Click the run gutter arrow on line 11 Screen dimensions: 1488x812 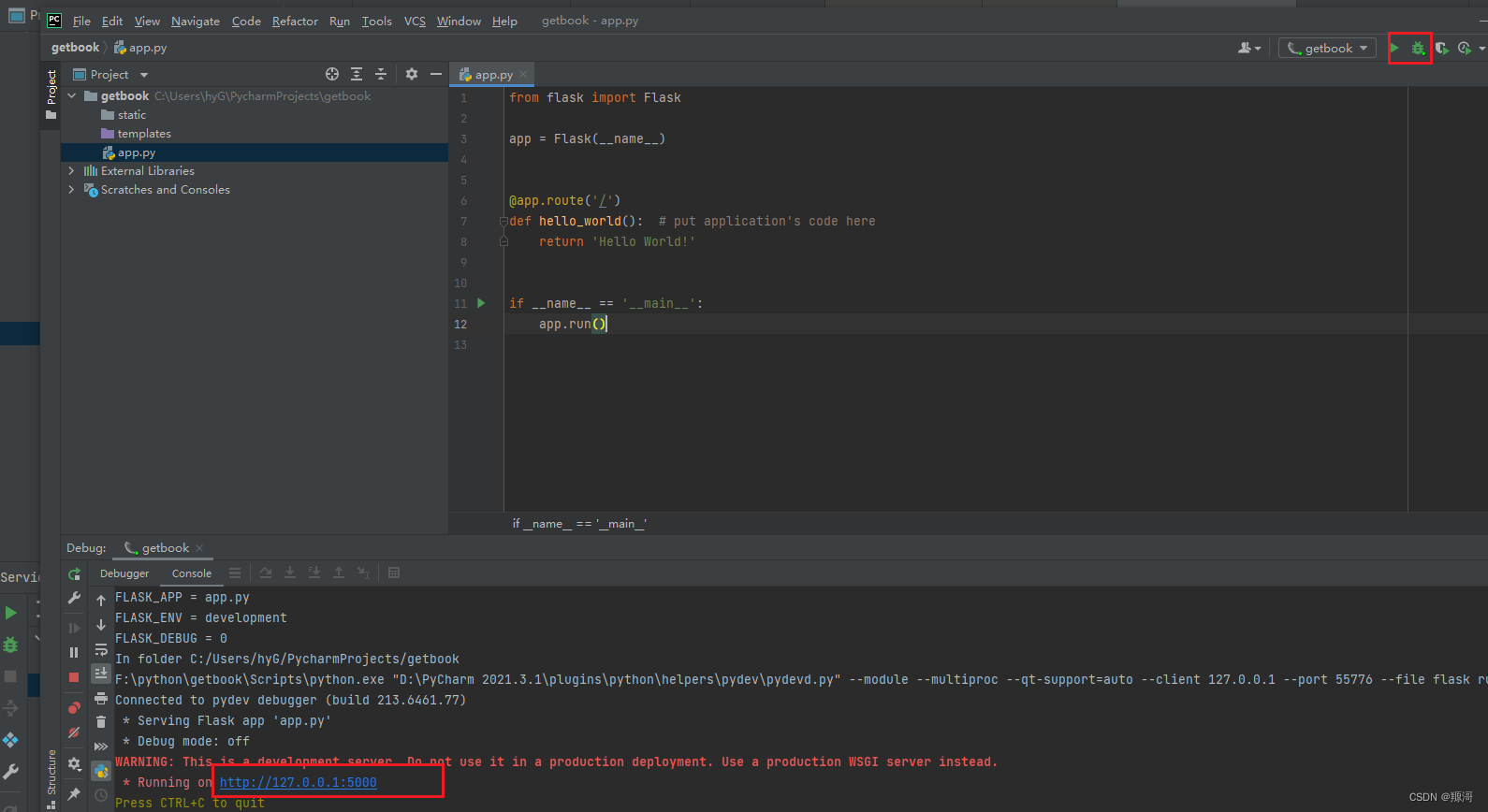pos(481,303)
